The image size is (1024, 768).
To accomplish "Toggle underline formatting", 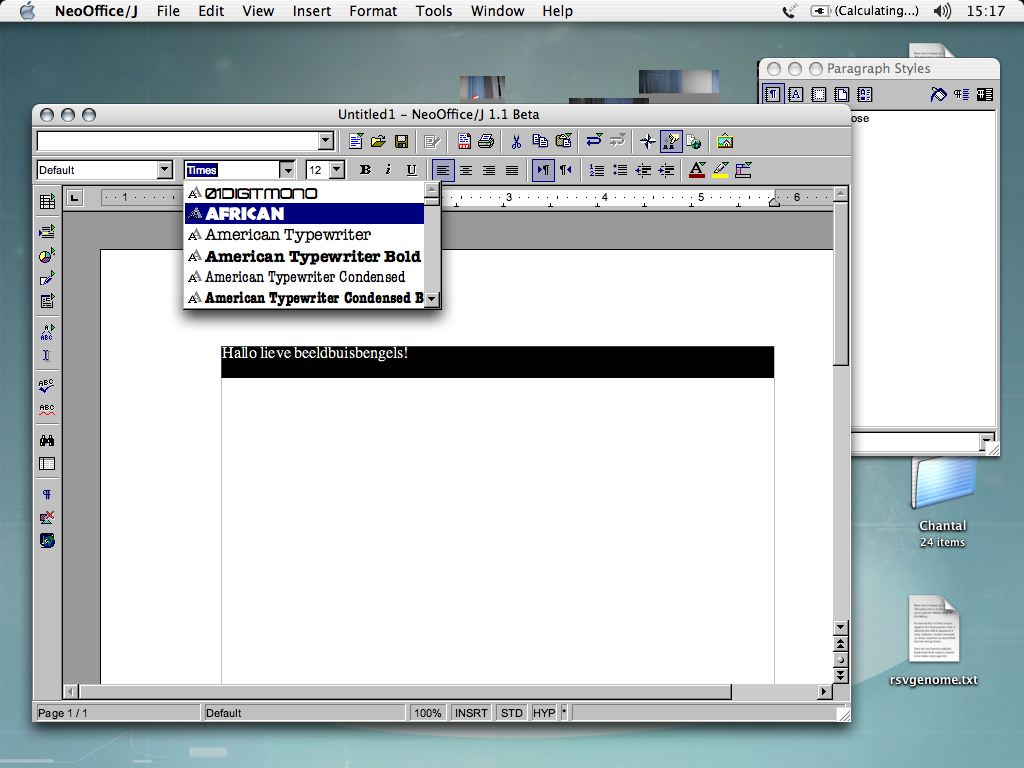I will (411, 170).
